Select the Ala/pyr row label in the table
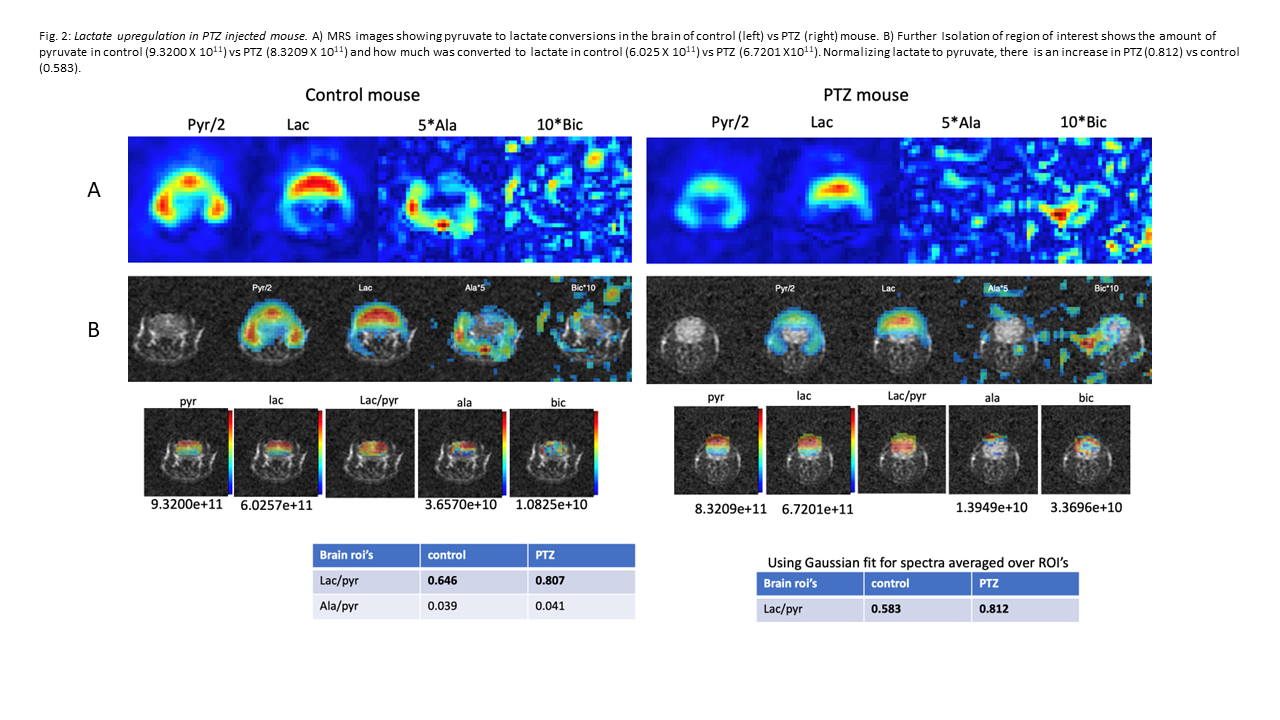Screen dimensions: 1280x720 pyautogui.click(x=340, y=606)
